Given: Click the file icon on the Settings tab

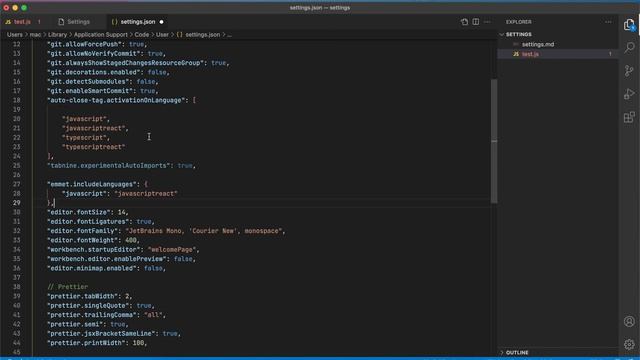Looking at the screenshot, I should coord(61,22).
